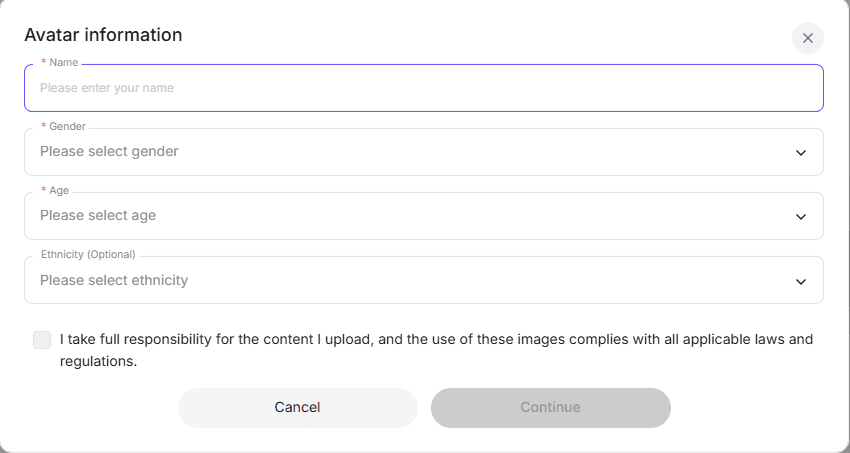The image size is (850, 453).
Task: Select the 'Please select gender' placeholder
Action: pyautogui.click(x=109, y=152)
